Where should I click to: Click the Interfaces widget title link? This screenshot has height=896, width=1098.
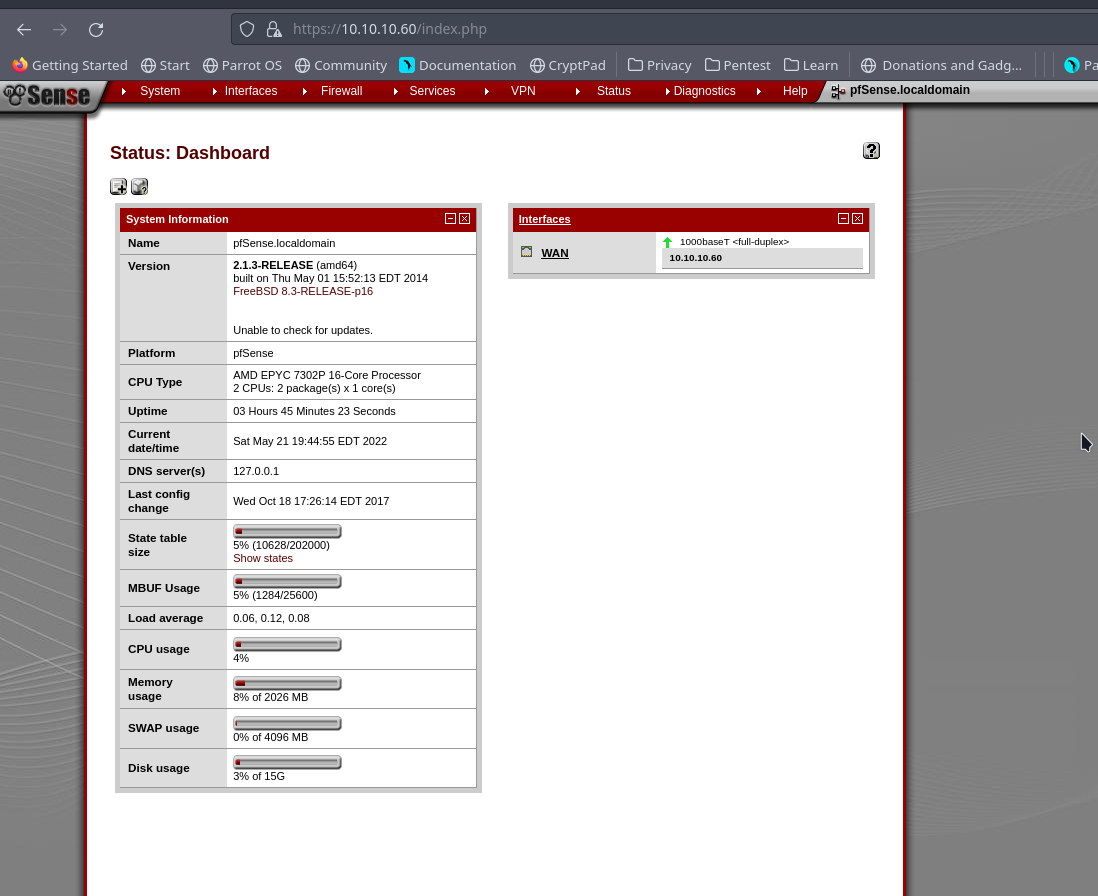coord(544,219)
